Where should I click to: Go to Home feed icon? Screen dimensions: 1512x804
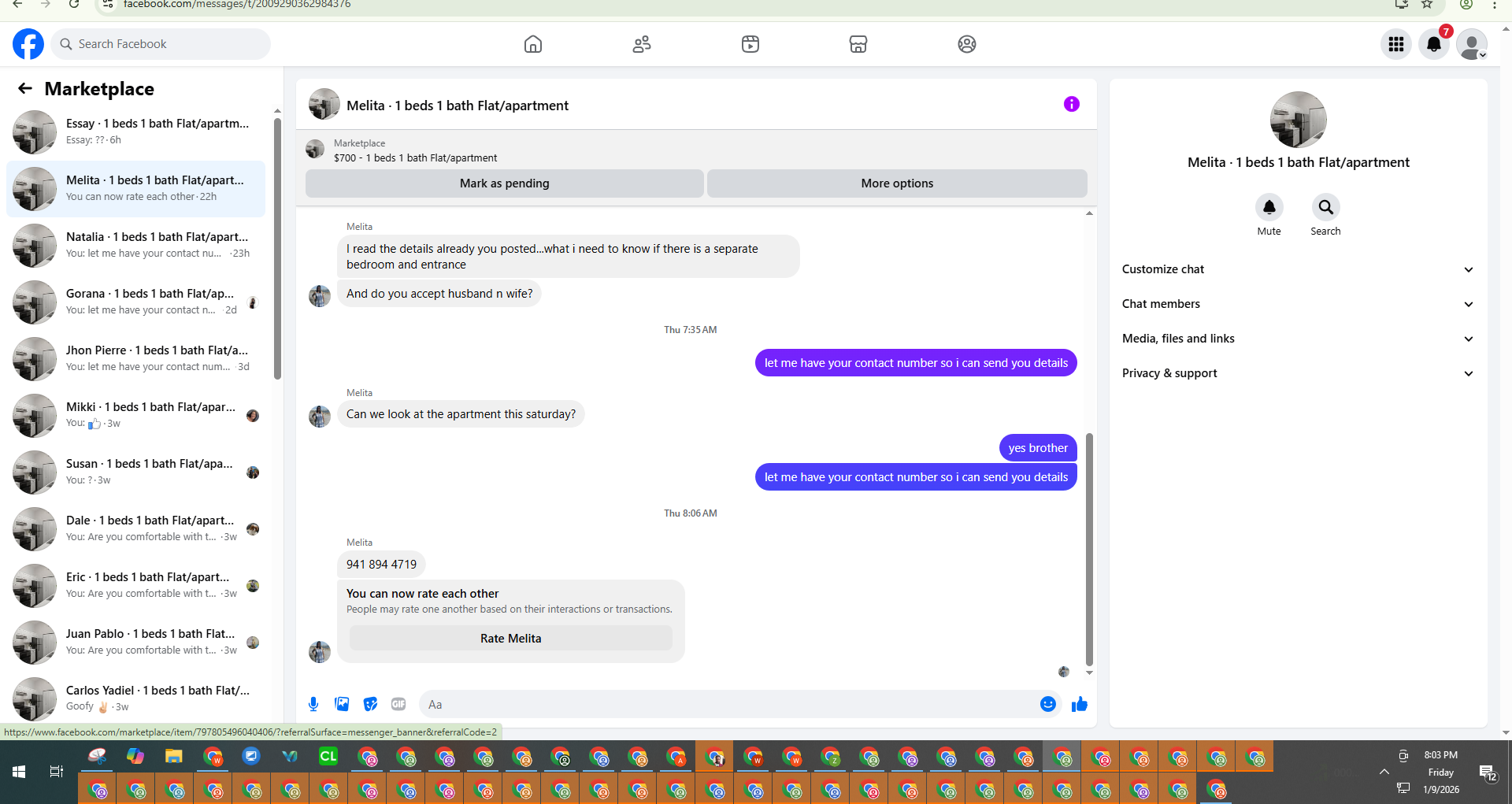click(x=533, y=44)
